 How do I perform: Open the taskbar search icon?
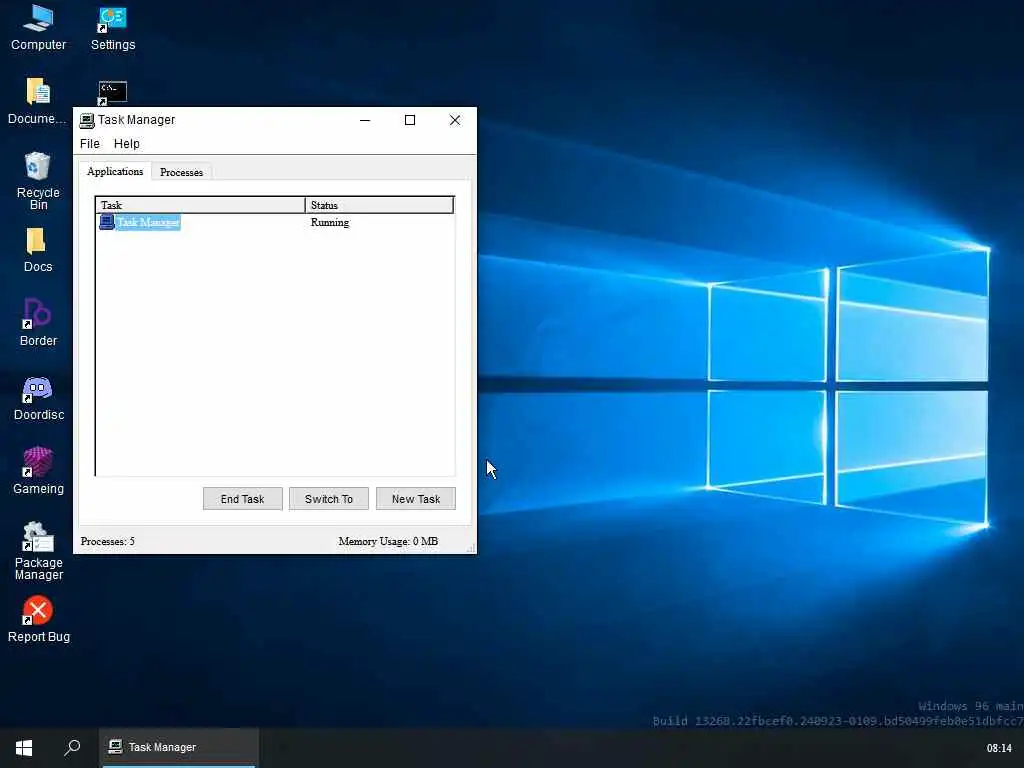[72, 748]
